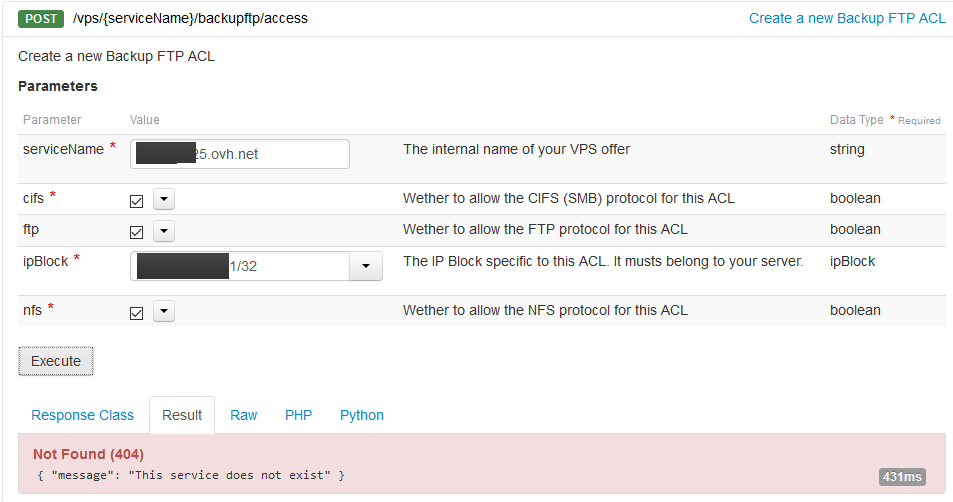Click the Create a new Backup FTP ACL link
The image size is (953, 502).
click(x=847, y=18)
